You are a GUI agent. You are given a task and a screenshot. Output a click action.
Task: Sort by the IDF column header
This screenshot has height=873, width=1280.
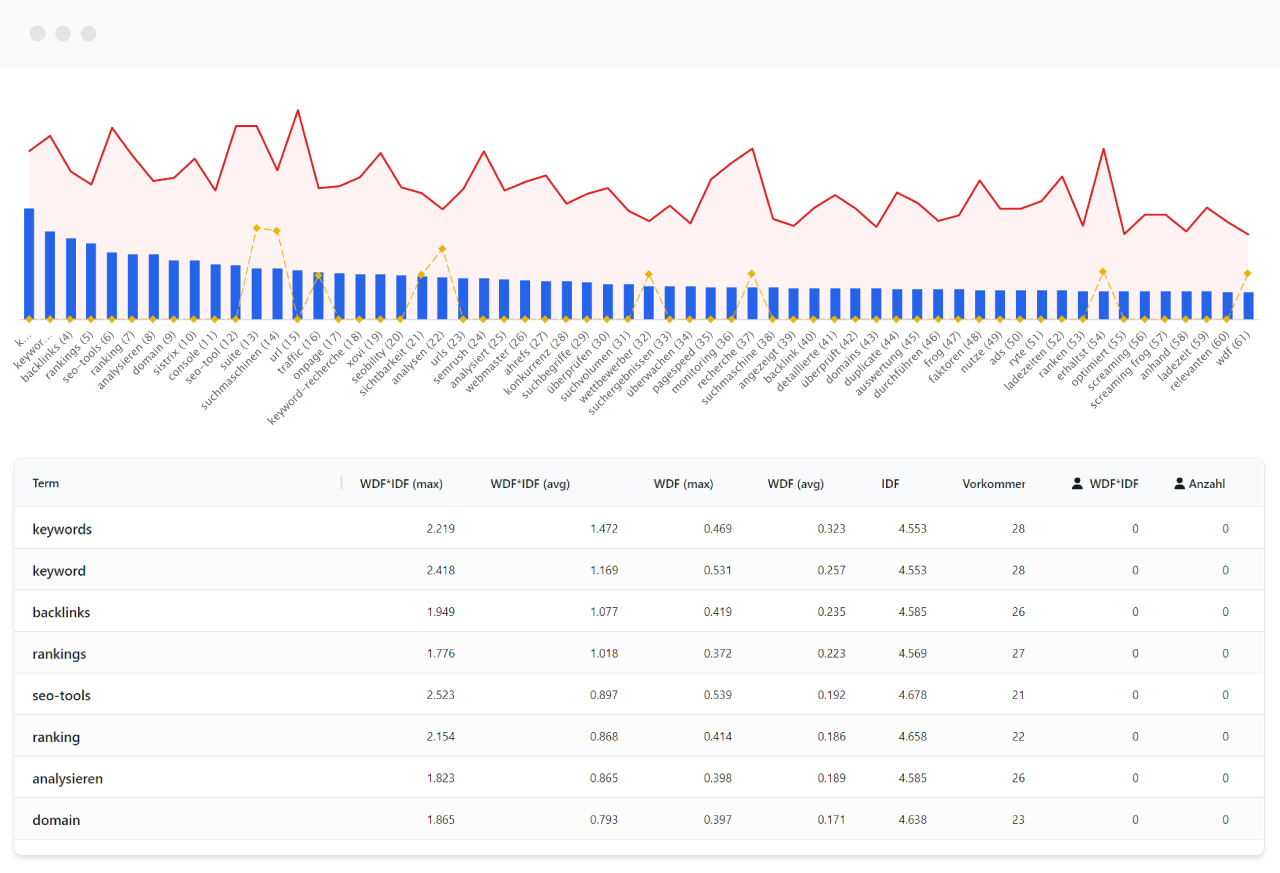pyautogui.click(x=890, y=484)
